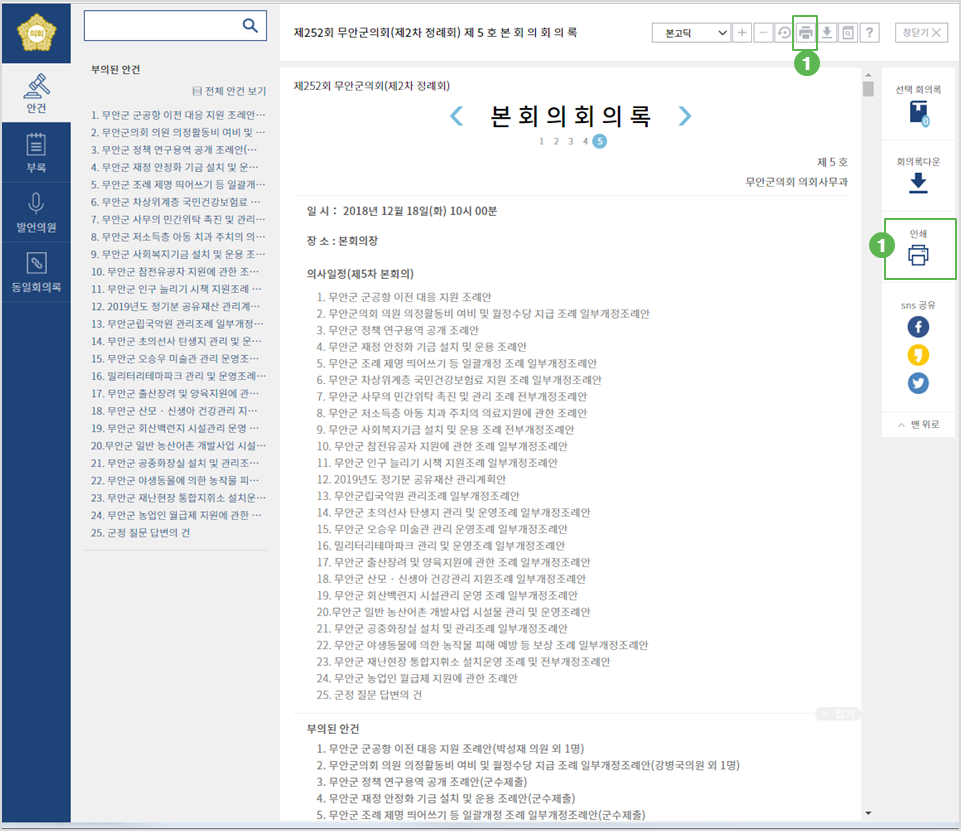Open sidebar item 6. 무안군 차상위계층
Image resolution: width=961 pixels, height=831 pixels.
pos(176,202)
